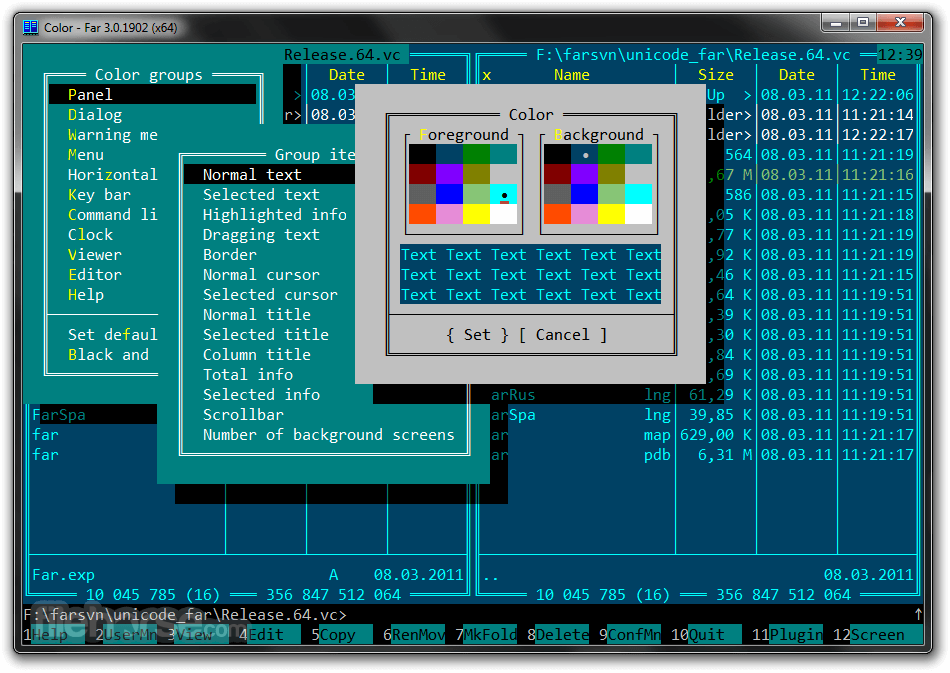
Task: Select teal in the Foreground palette
Action: click(503, 154)
